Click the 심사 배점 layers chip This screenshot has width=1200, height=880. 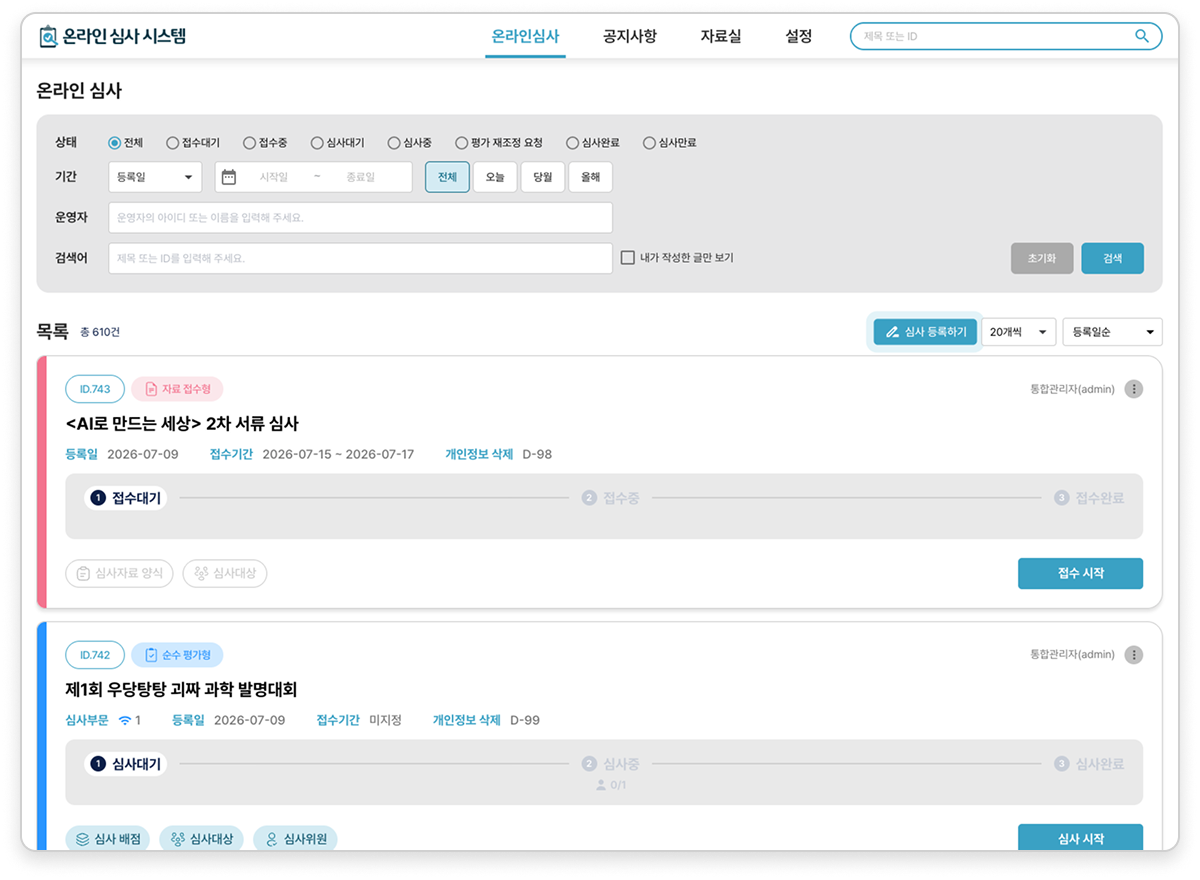(x=108, y=839)
